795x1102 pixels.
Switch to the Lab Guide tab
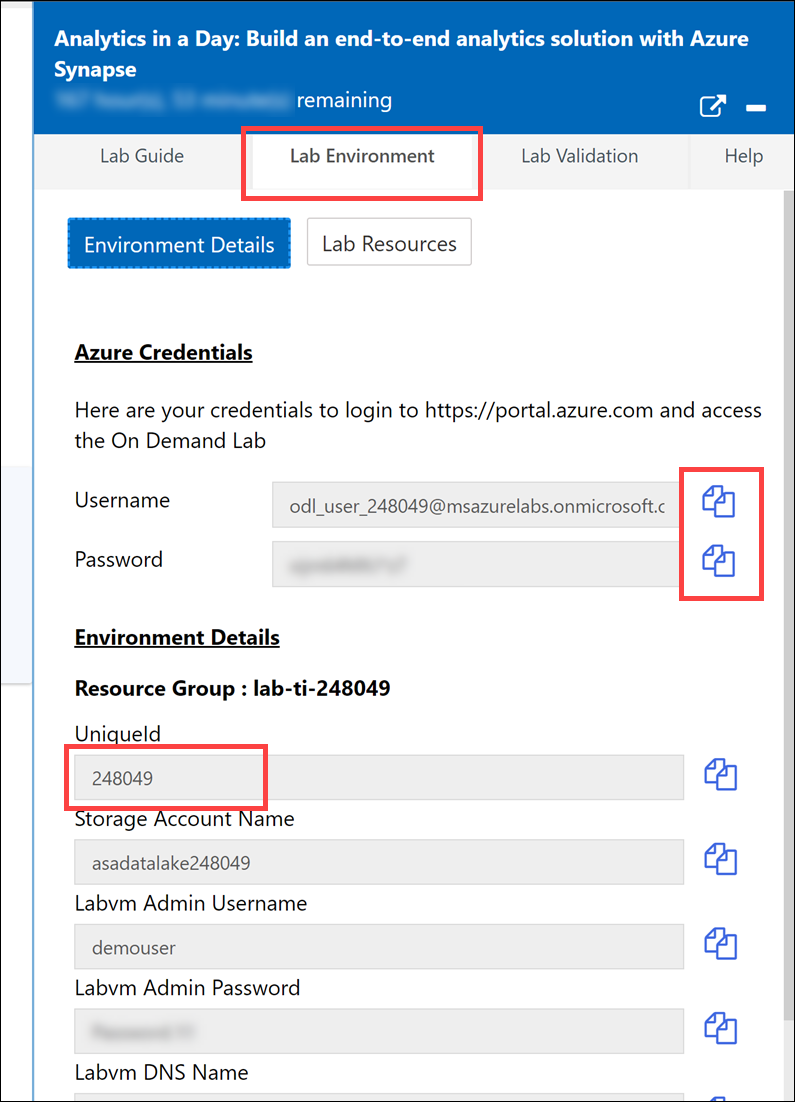142,156
